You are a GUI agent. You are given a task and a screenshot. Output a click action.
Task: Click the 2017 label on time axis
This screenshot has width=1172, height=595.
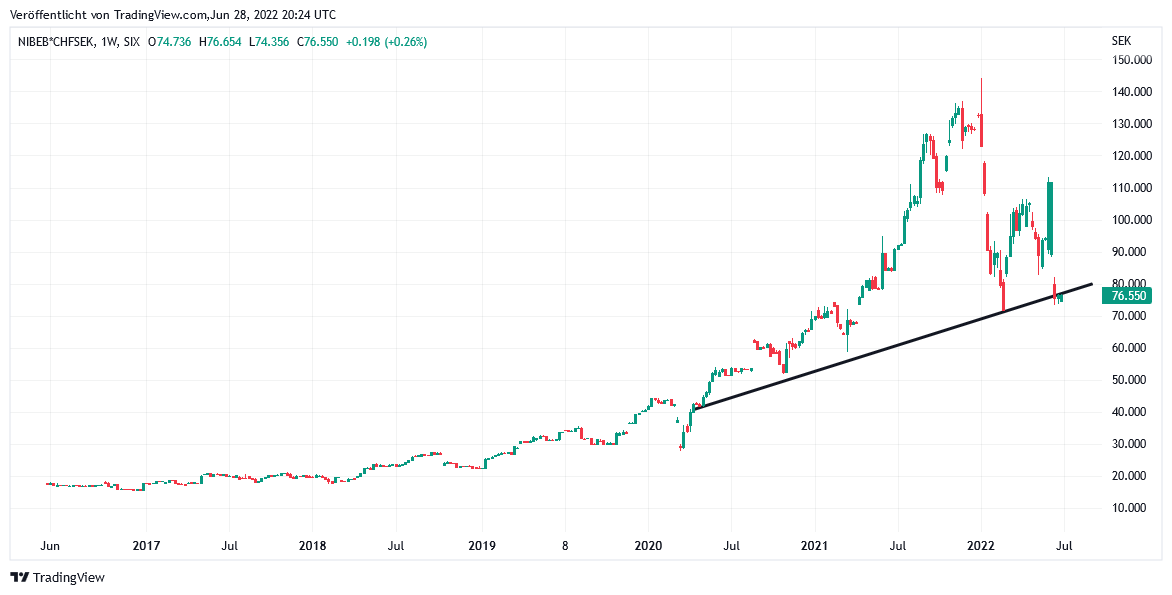146,546
